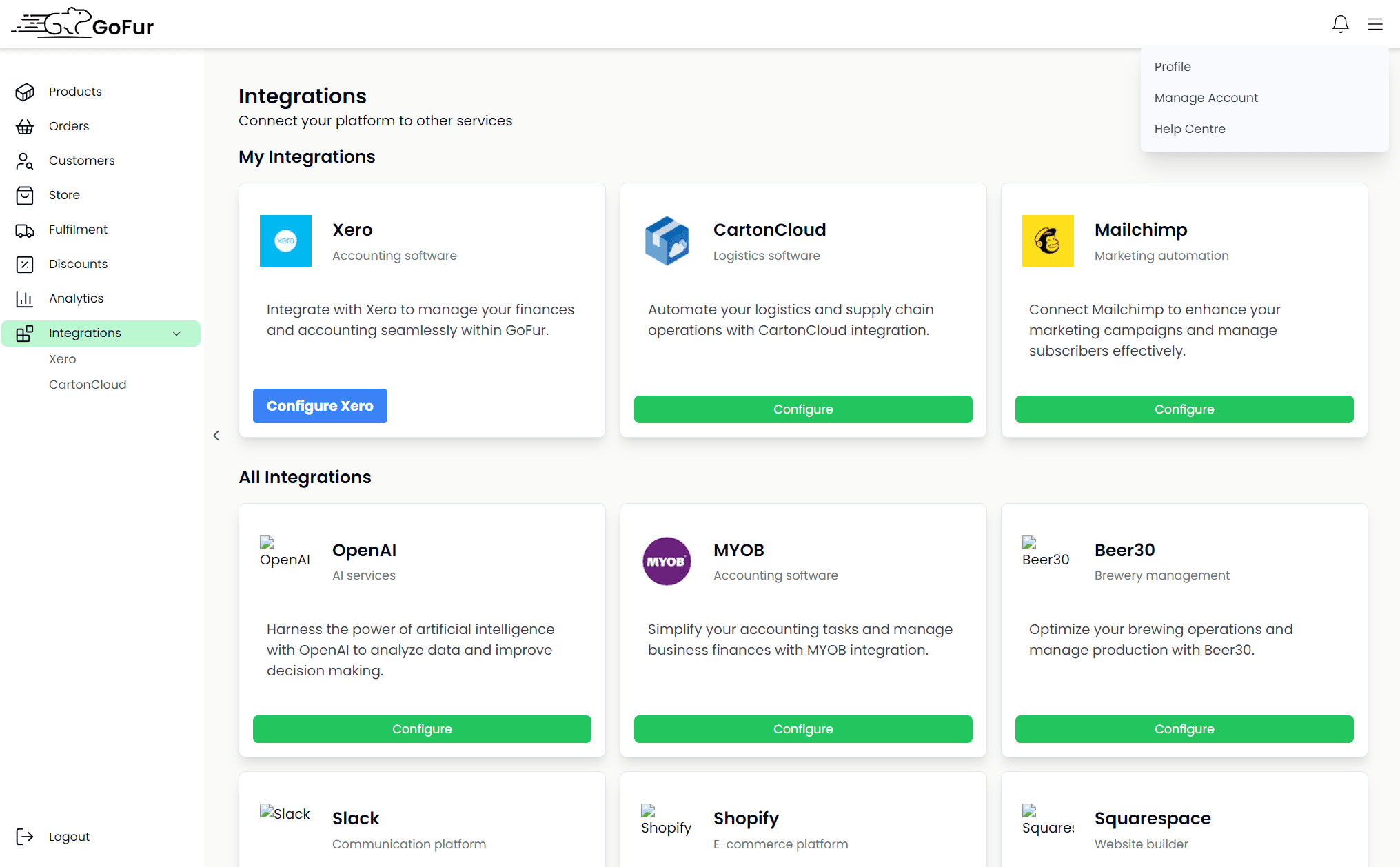Click the Squarespace logo image
This screenshot has height=867, width=1400.
[x=1048, y=820]
